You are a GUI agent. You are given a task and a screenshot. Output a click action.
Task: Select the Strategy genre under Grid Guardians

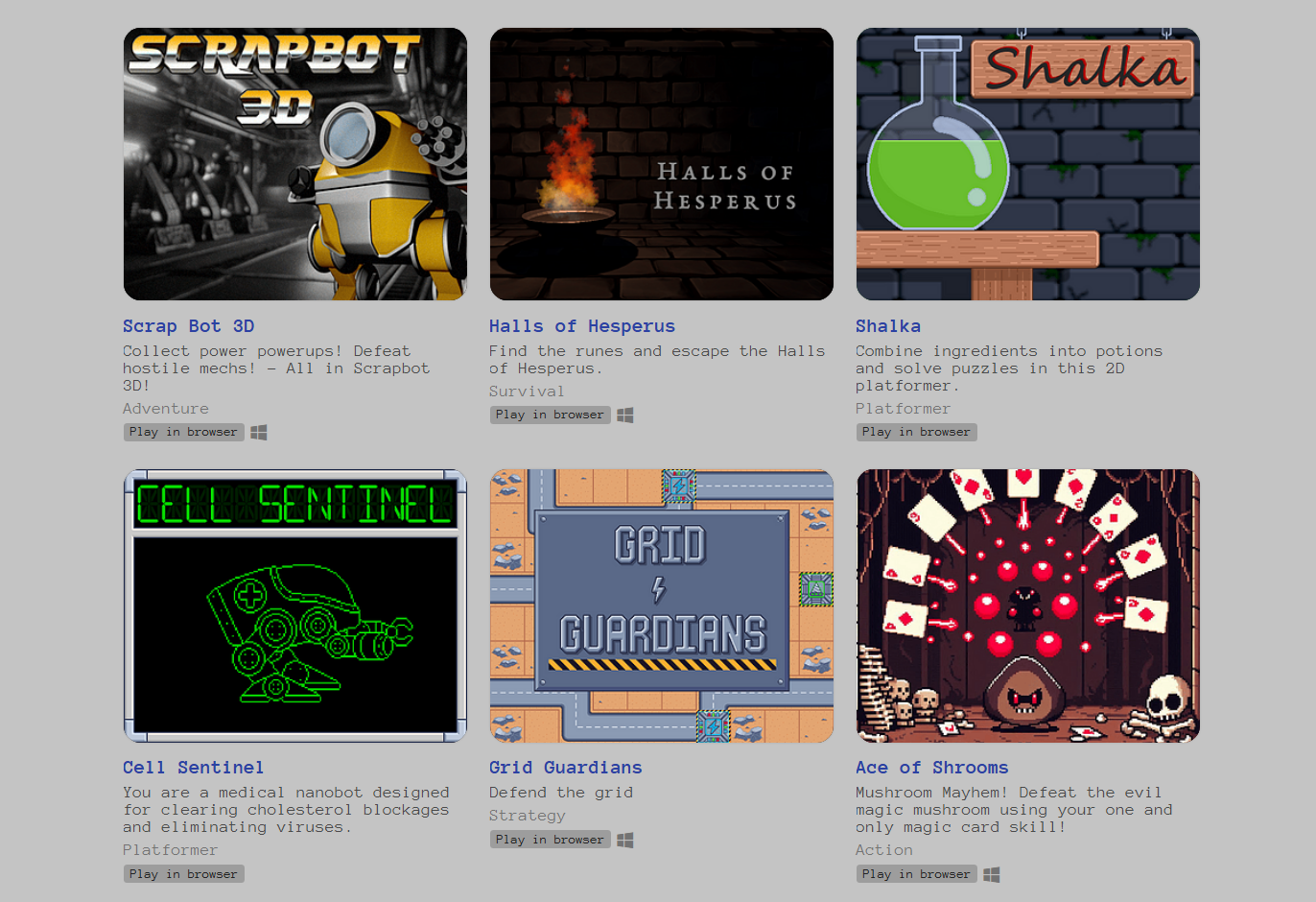(x=528, y=816)
